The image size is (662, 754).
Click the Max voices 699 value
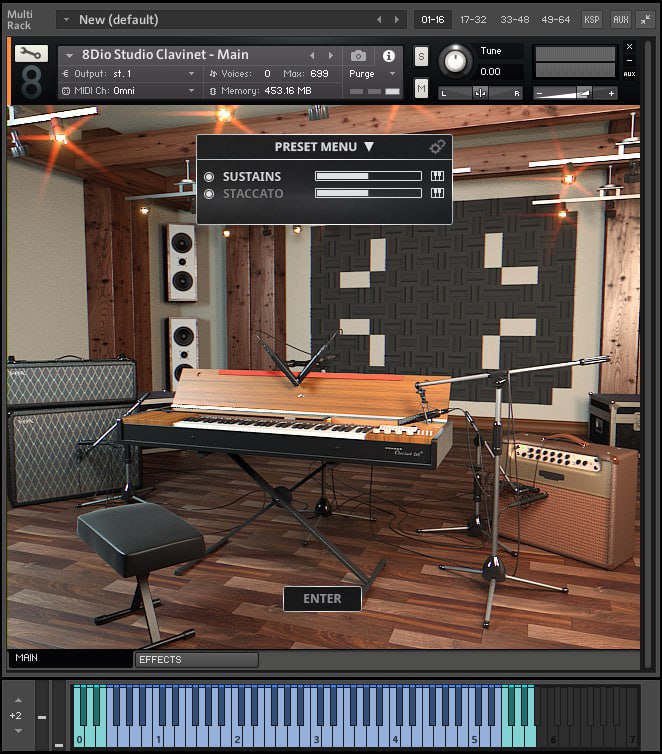point(319,74)
